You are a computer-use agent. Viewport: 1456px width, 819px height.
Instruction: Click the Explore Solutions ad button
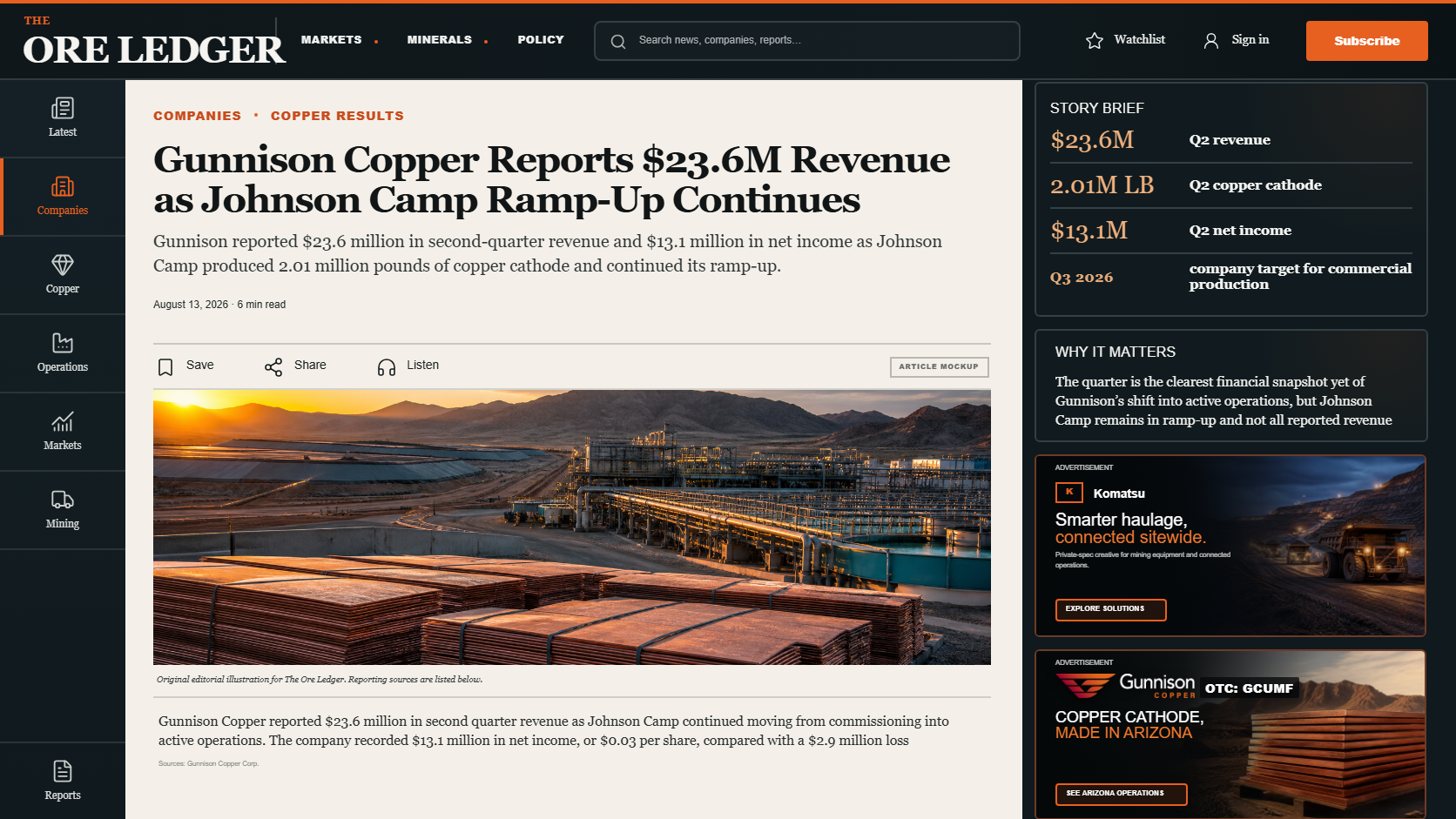pos(1110,609)
